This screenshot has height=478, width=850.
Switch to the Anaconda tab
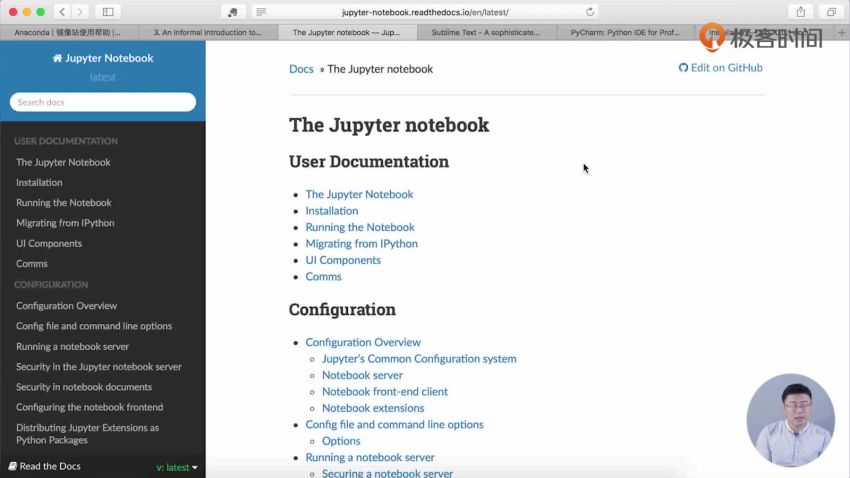pyautogui.click(x=68, y=32)
